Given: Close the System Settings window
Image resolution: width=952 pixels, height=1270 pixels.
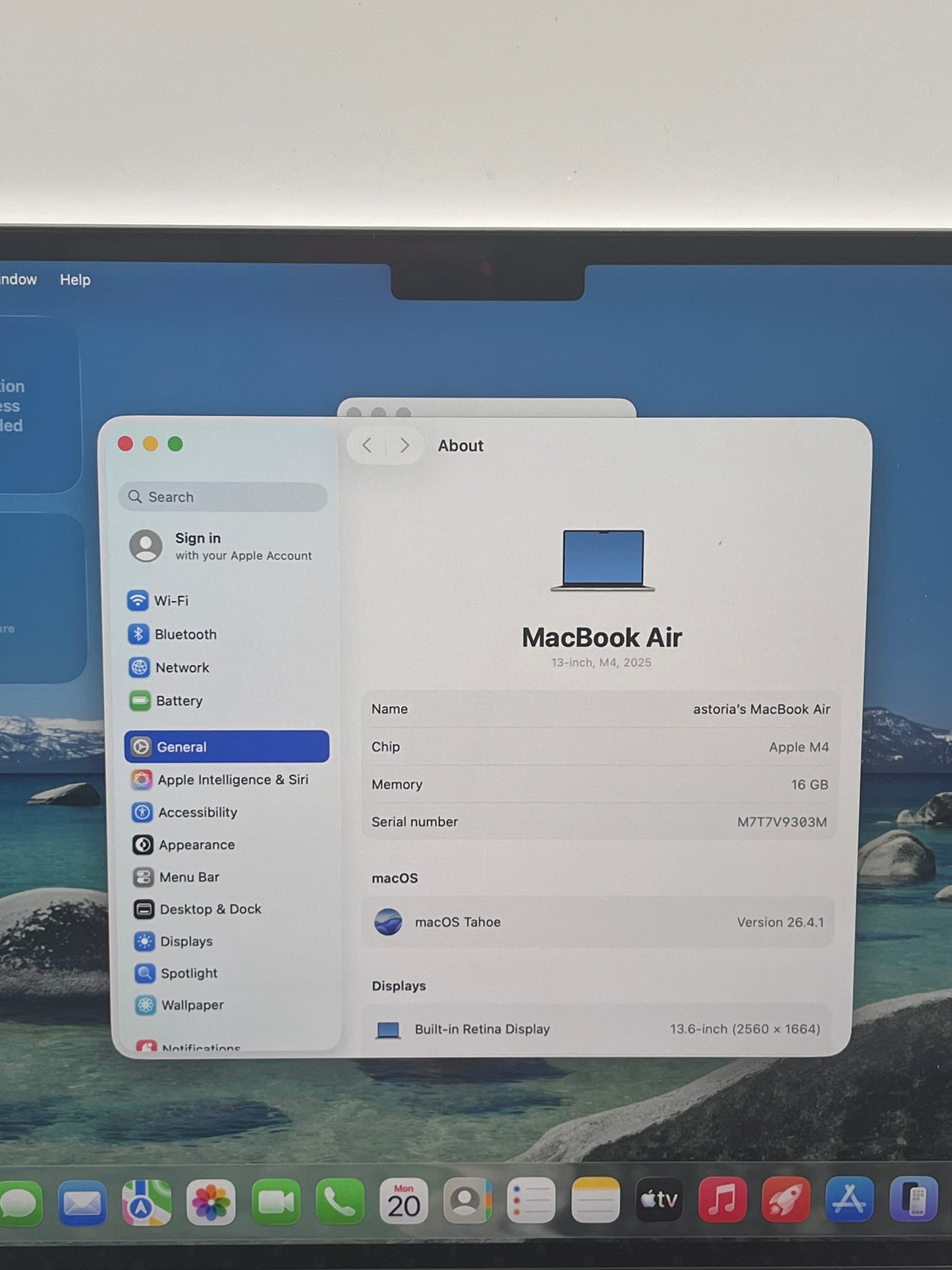Looking at the screenshot, I should click(x=126, y=444).
